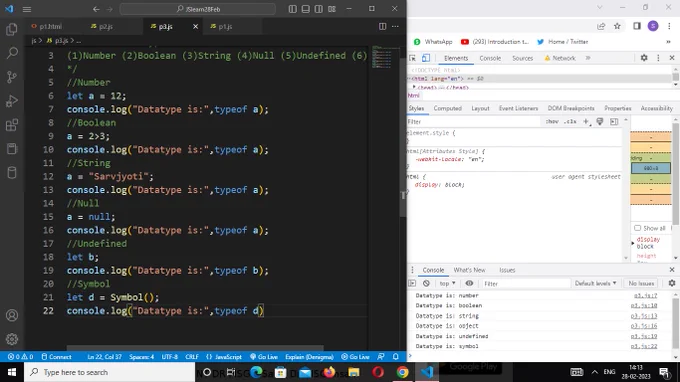The width and height of the screenshot is (680, 382).
Task: Change indentation via Spaces: 4
Action: [x=141, y=357]
